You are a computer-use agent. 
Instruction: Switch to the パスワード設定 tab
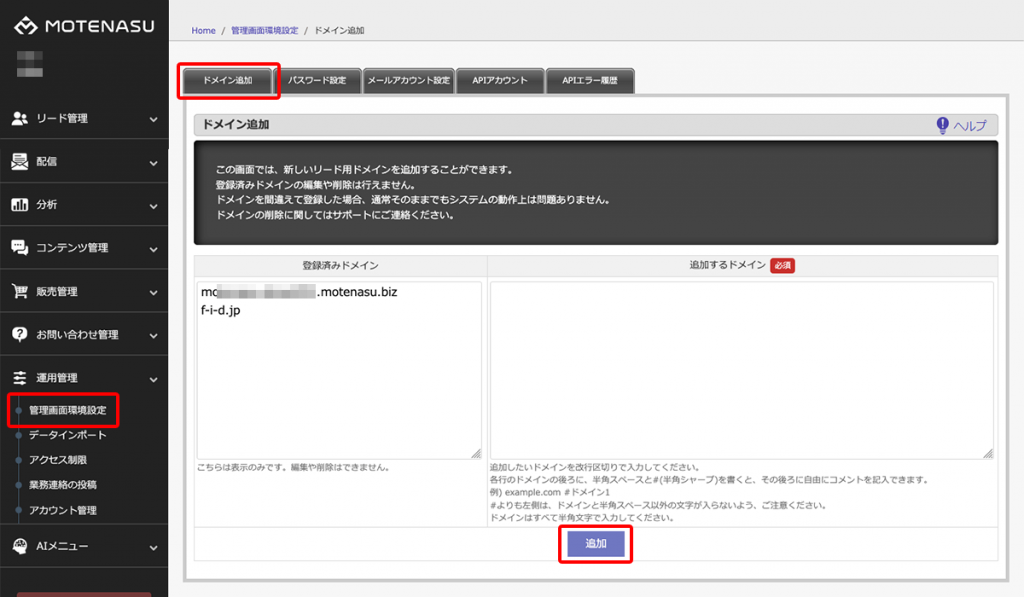317,81
